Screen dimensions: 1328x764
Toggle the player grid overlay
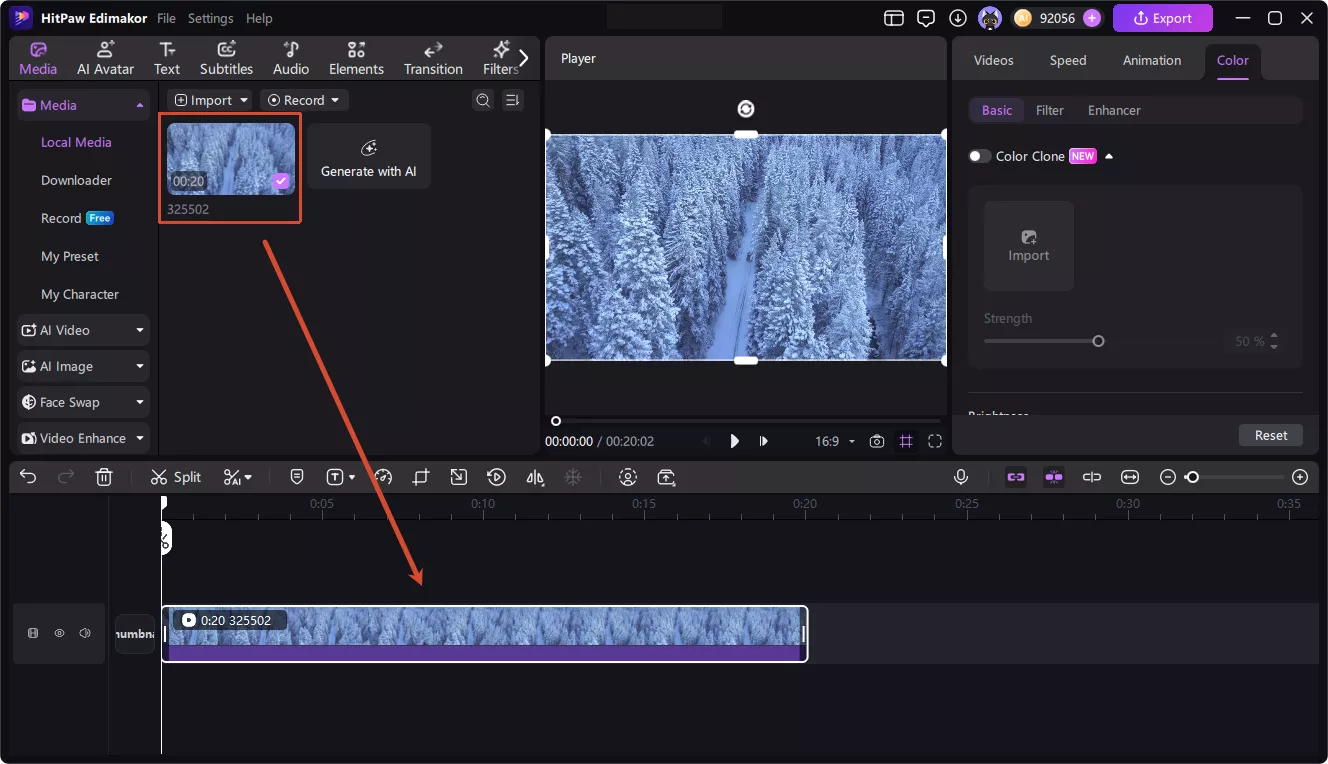click(x=906, y=441)
